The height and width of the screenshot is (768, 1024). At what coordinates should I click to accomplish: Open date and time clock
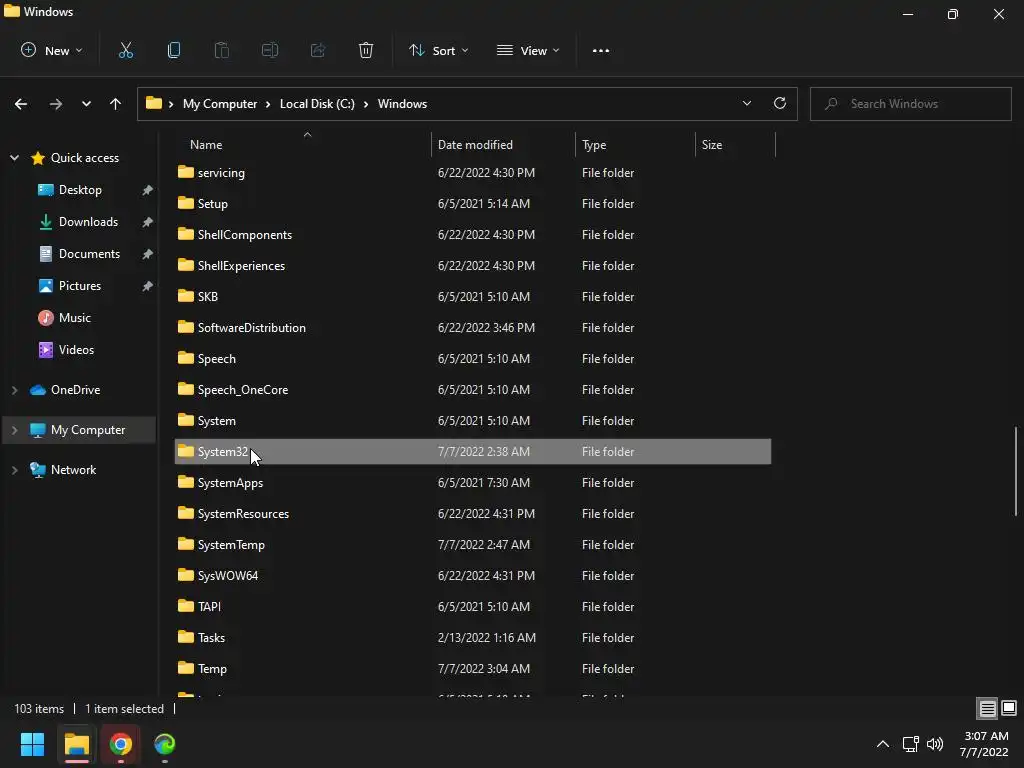pos(984,744)
